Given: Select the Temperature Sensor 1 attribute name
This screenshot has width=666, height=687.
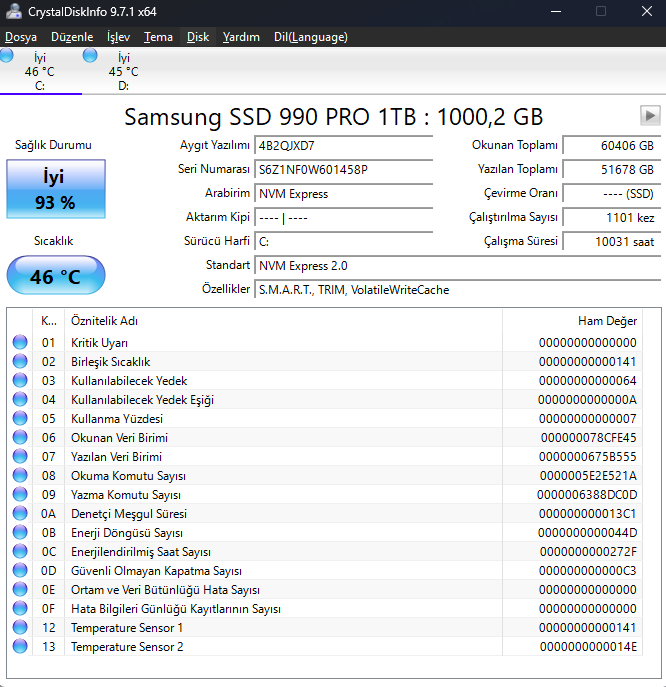Looking at the screenshot, I should tap(127, 628).
